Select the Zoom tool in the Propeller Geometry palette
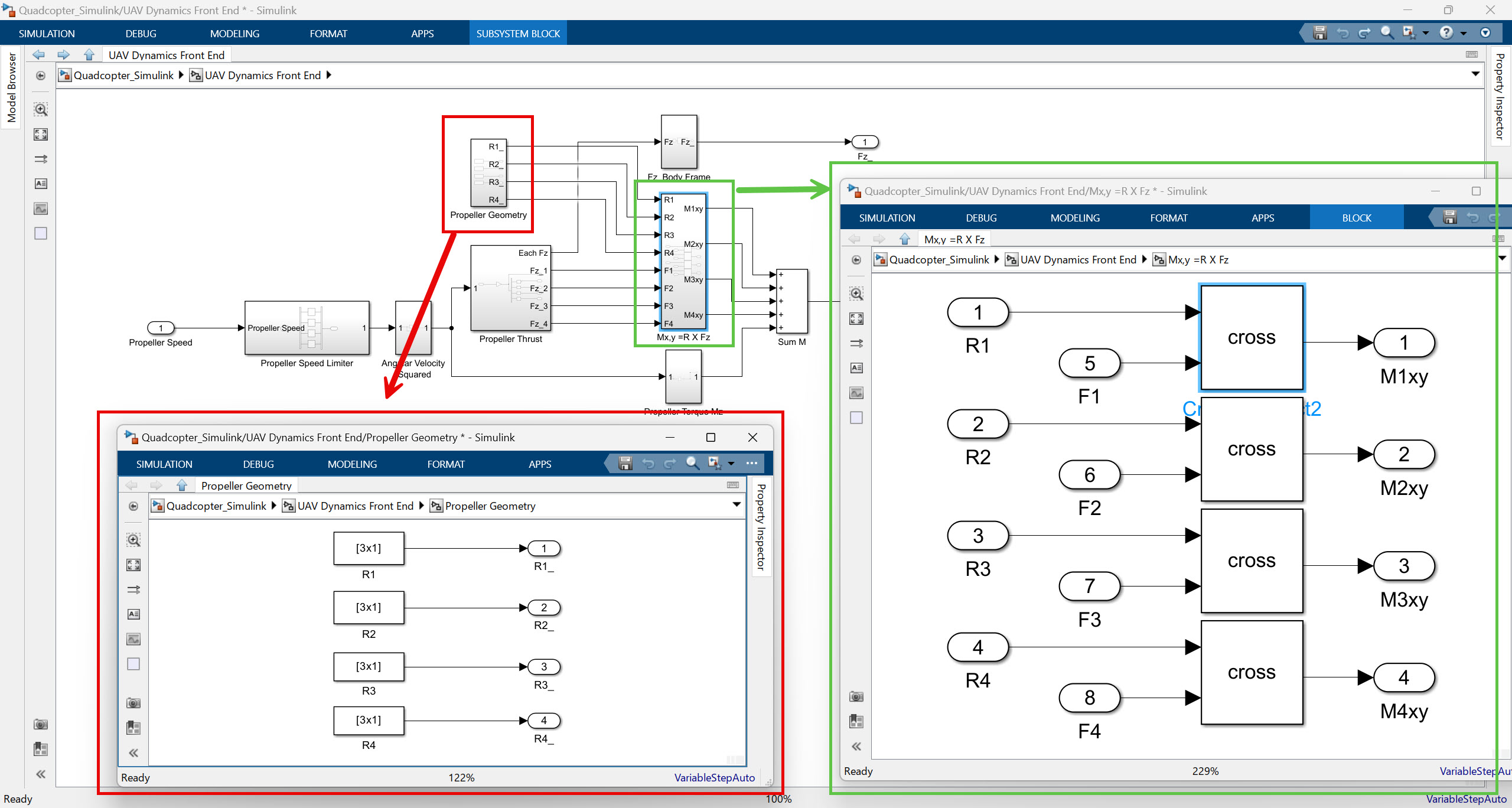The width and height of the screenshot is (1512, 808). [x=133, y=540]
